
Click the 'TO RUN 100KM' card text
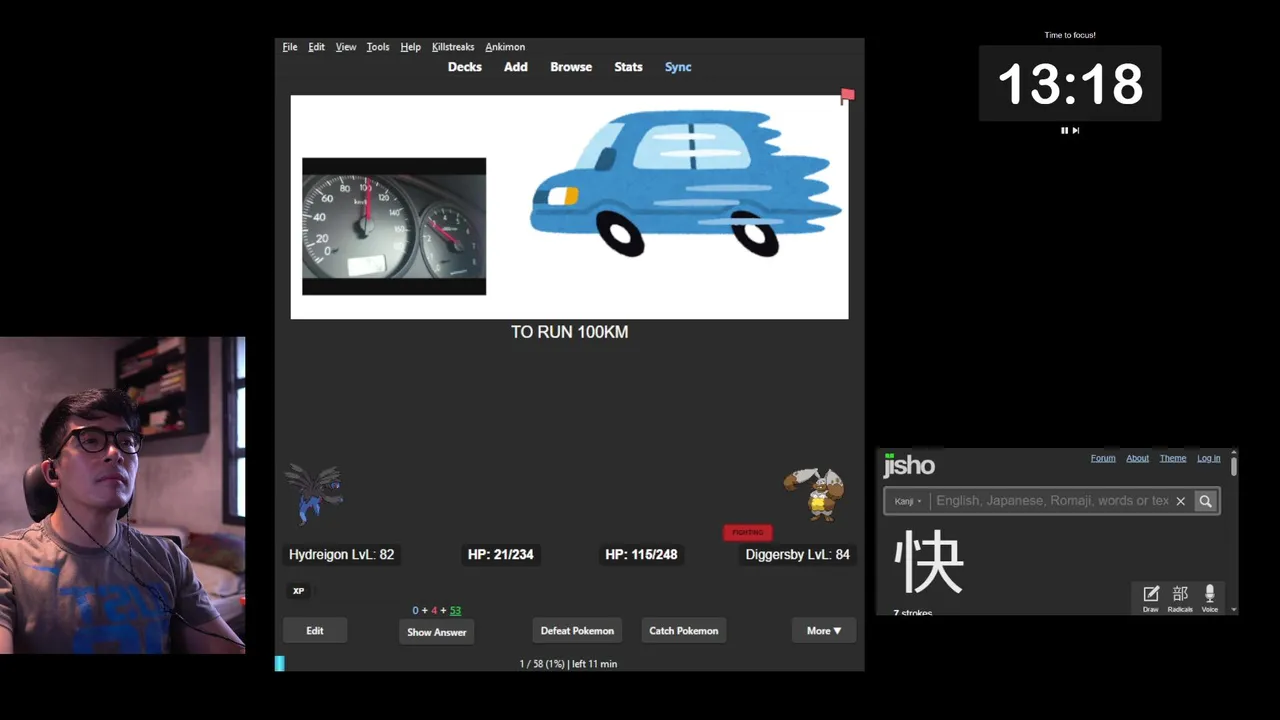570,332
